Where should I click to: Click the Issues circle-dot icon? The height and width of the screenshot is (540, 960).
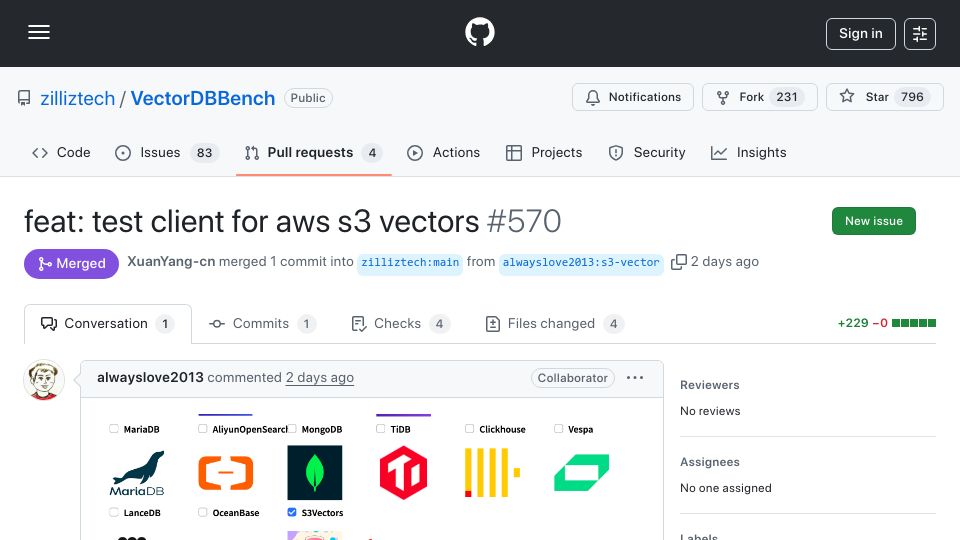pyautogui.click(x=123, y=153)
